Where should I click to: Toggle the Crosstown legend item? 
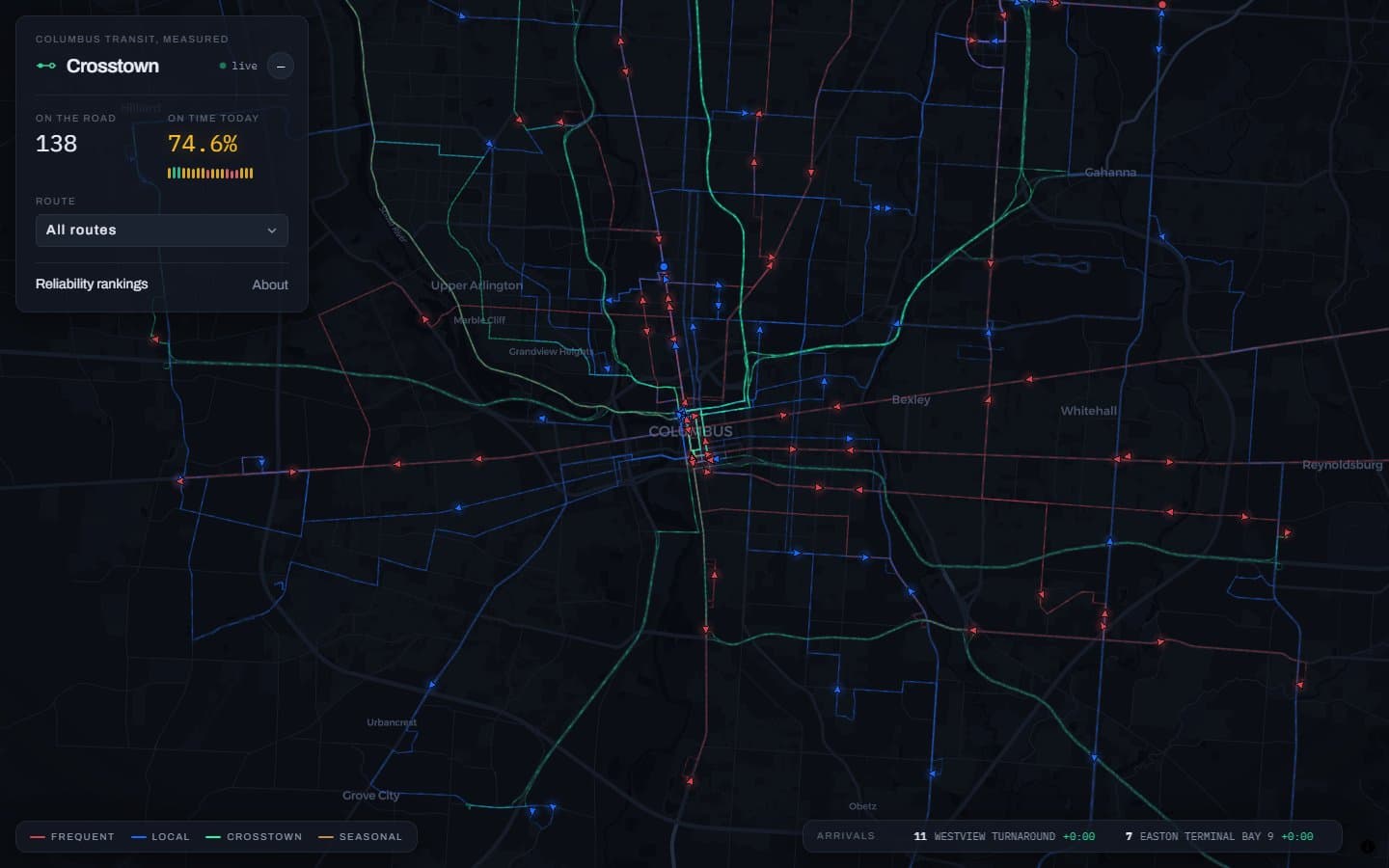[254, 836]
